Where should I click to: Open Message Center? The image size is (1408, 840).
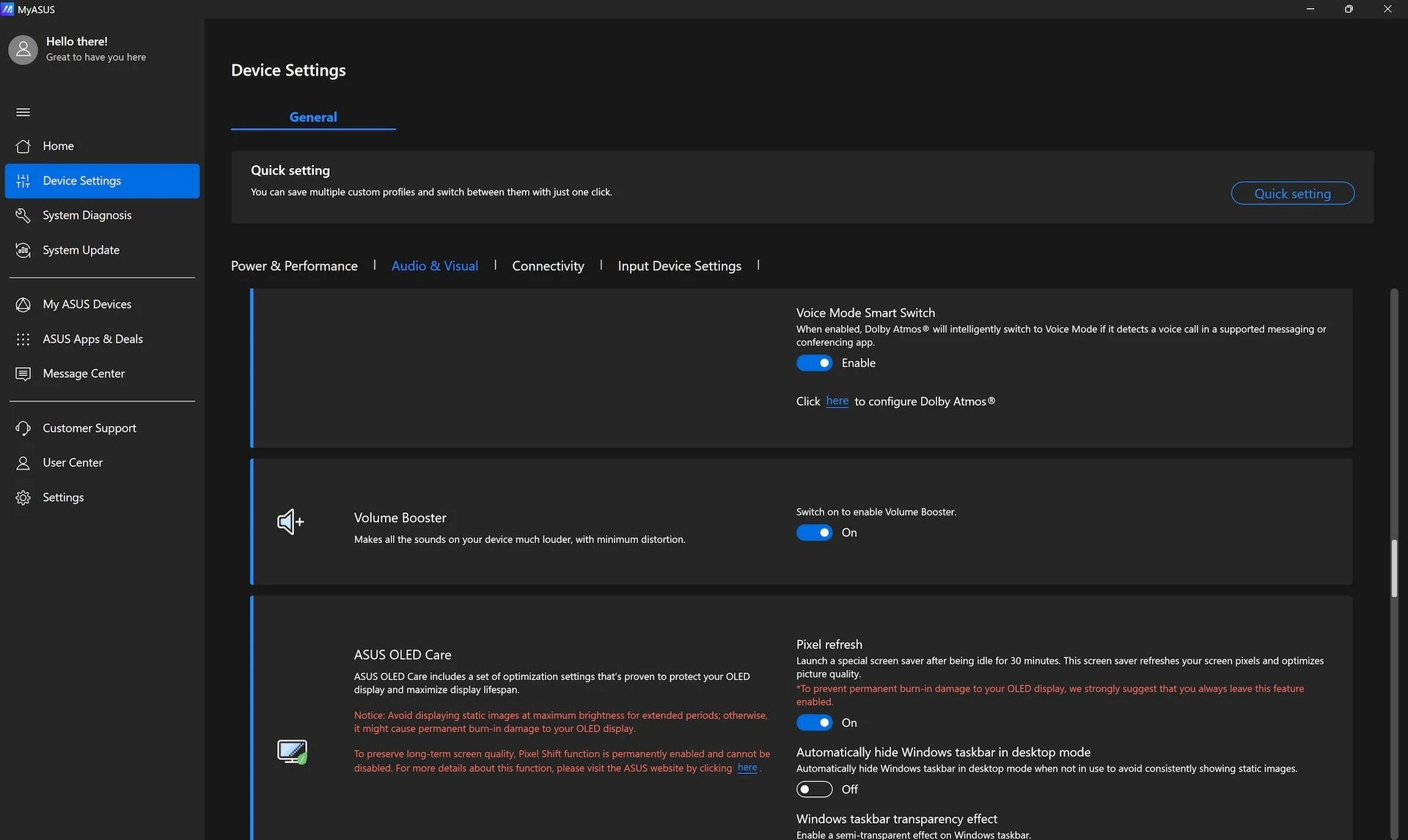[x=102, y=374]
